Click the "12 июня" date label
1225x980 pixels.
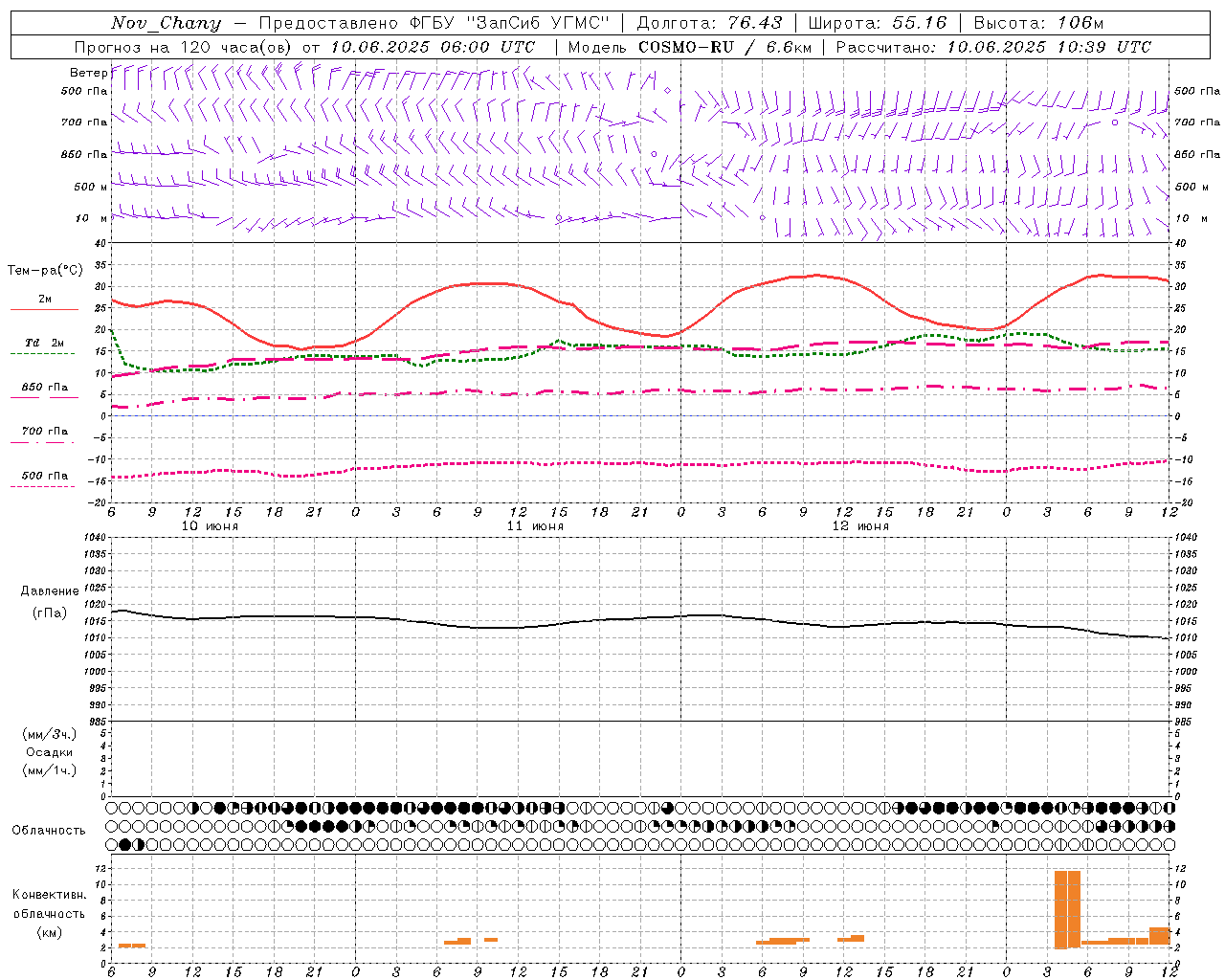pyautogui.click(x=861, y=526)
